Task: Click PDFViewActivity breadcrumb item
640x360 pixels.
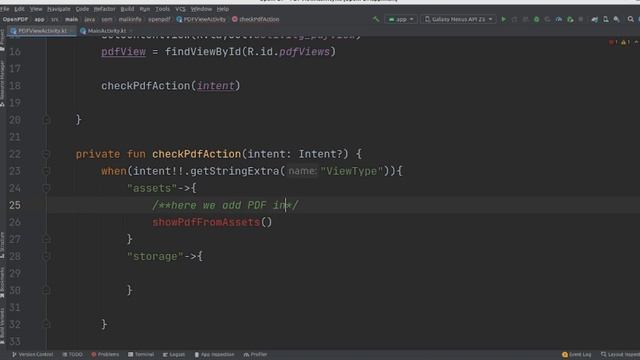Action: coord(201,19)
